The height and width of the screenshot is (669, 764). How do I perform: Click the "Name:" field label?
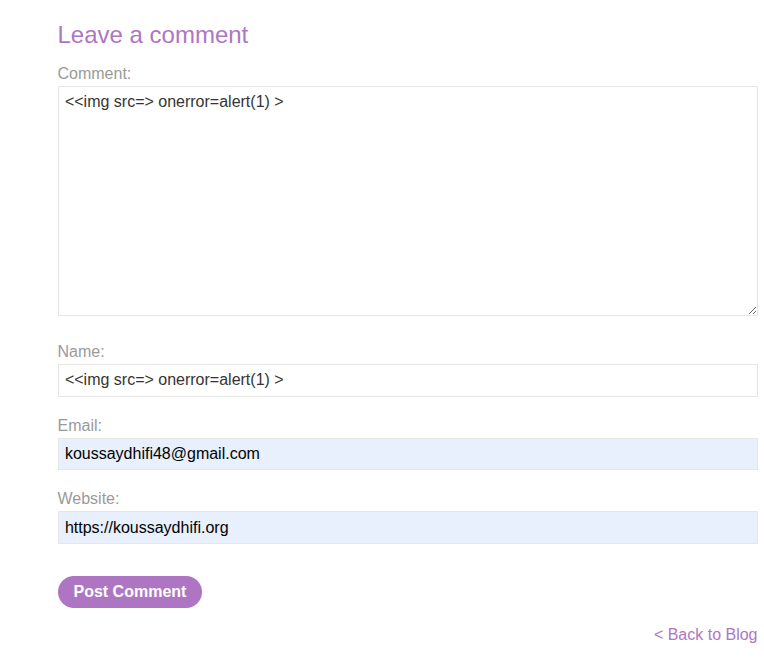click(x=81, y=352)
